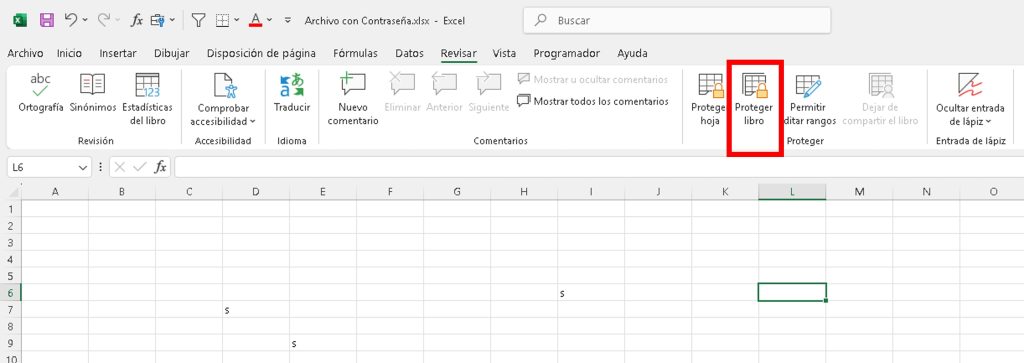Click Proteger hoja icon
This screenshot has height=363, width=1024.
pyautogui.click(x=711, y=85)
